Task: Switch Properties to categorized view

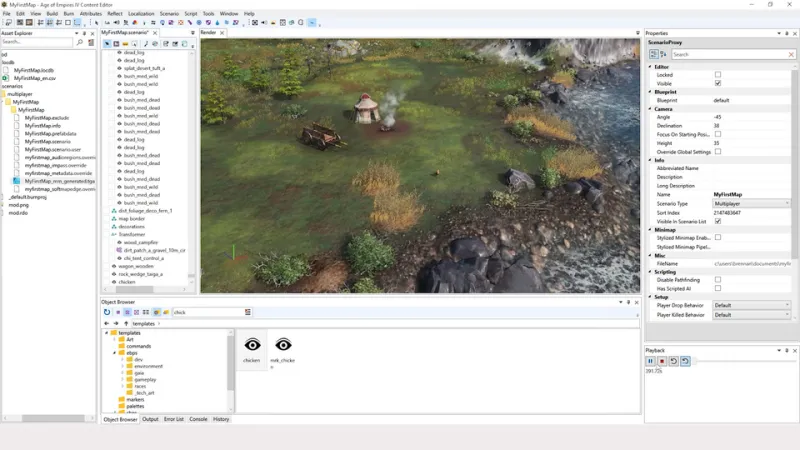Action: click(654, 54)
